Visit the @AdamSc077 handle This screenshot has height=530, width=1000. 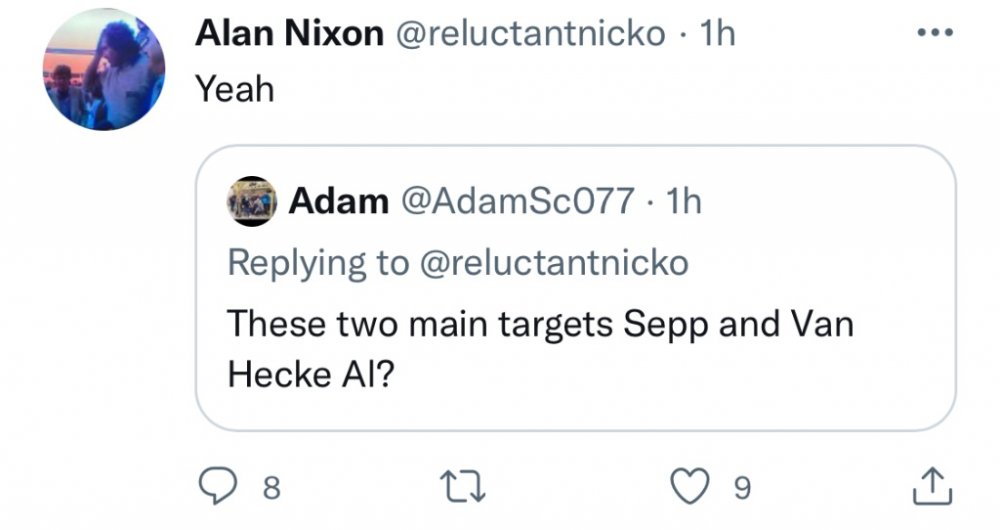pyautogui.click(x=516, y=202)
